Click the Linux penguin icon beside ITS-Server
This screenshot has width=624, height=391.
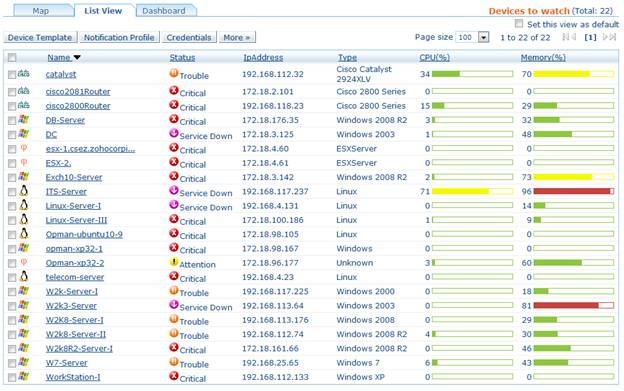pos(24,191)
